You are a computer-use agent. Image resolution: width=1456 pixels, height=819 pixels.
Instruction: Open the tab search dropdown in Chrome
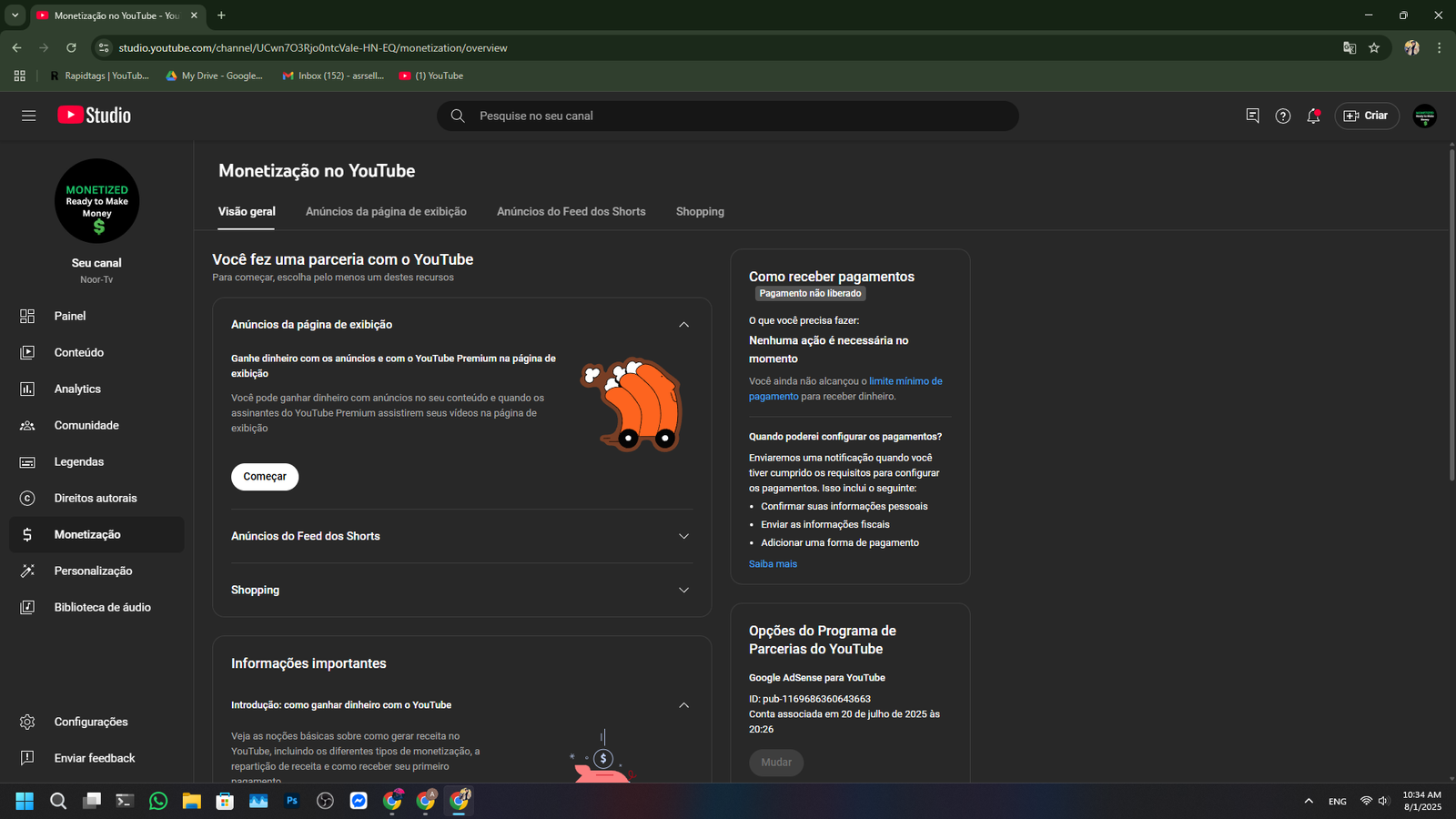[15, 15]
